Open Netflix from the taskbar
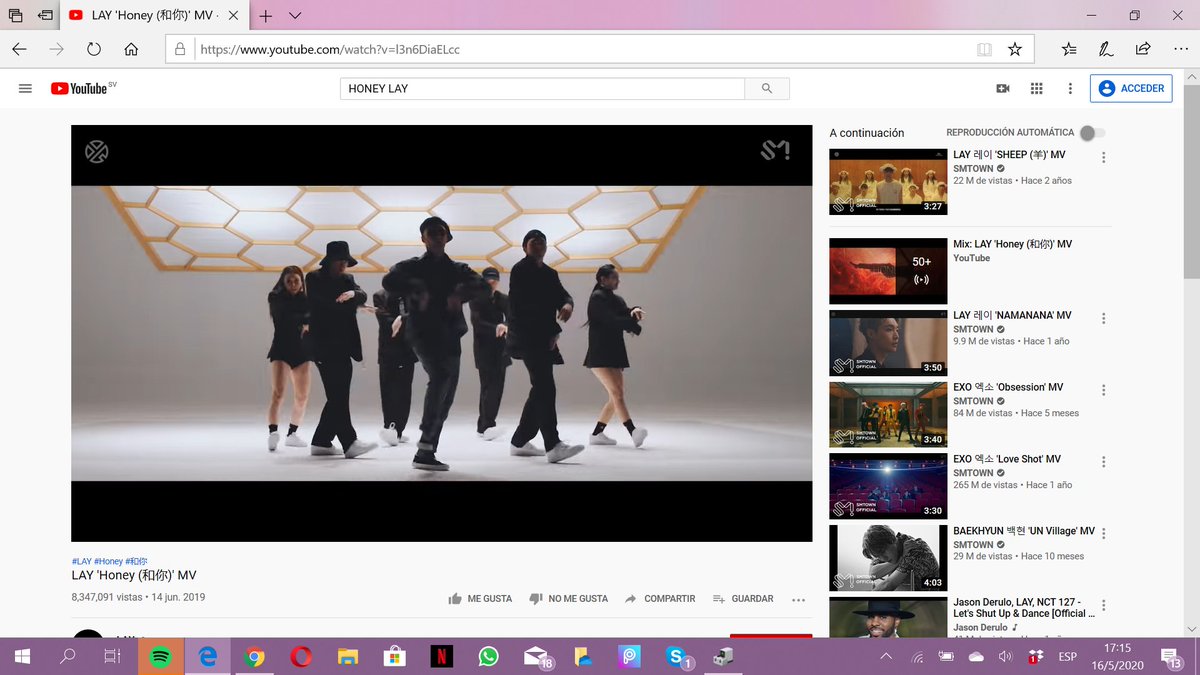The height and width of the screenshot is (675, 1200). pyautogui.click(x=440, y=656)
